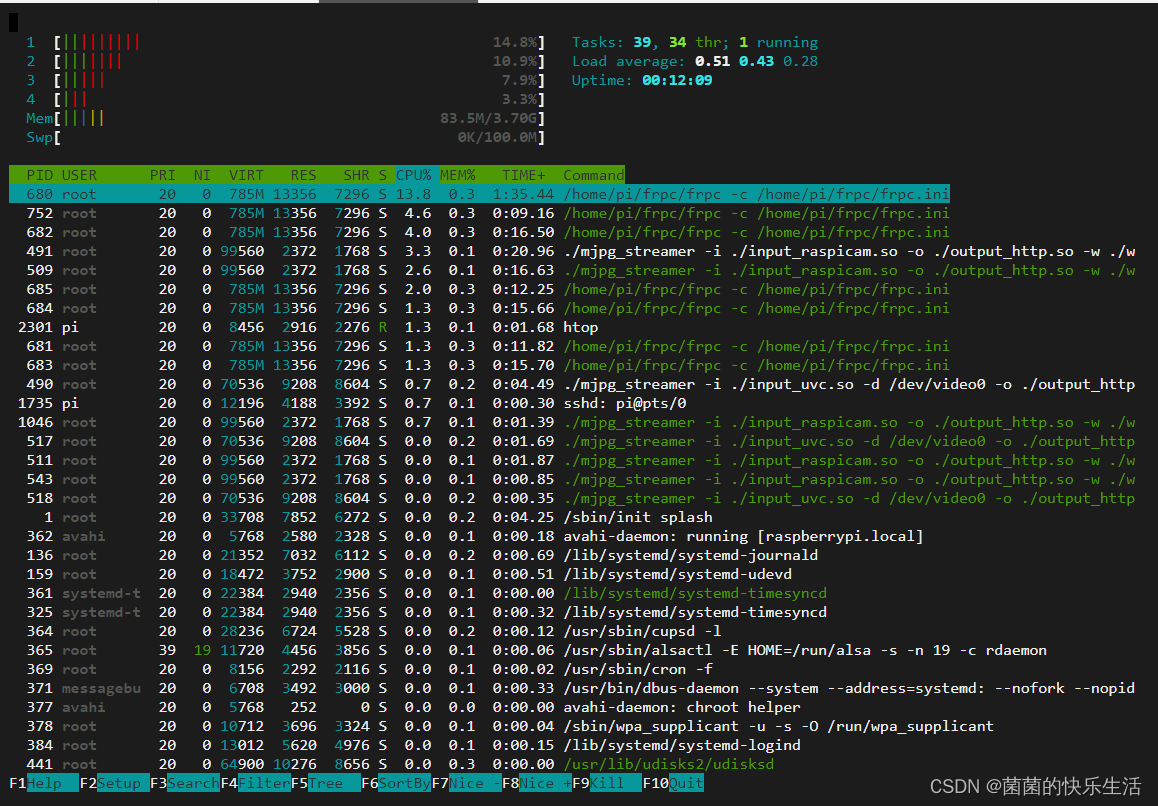
Task: Click the Command column header
Action: pyautogui.click(x=594, y=175)
